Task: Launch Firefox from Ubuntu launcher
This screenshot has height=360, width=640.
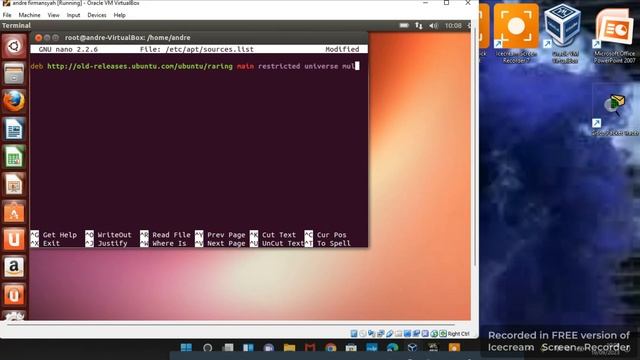Action: (x=14, y=101)
